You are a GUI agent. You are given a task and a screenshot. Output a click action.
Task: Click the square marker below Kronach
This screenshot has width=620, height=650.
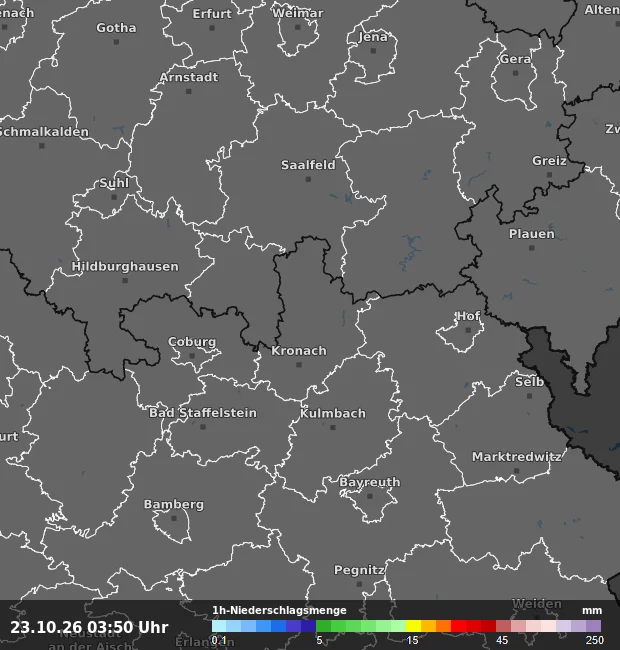(x=299, y=365)
